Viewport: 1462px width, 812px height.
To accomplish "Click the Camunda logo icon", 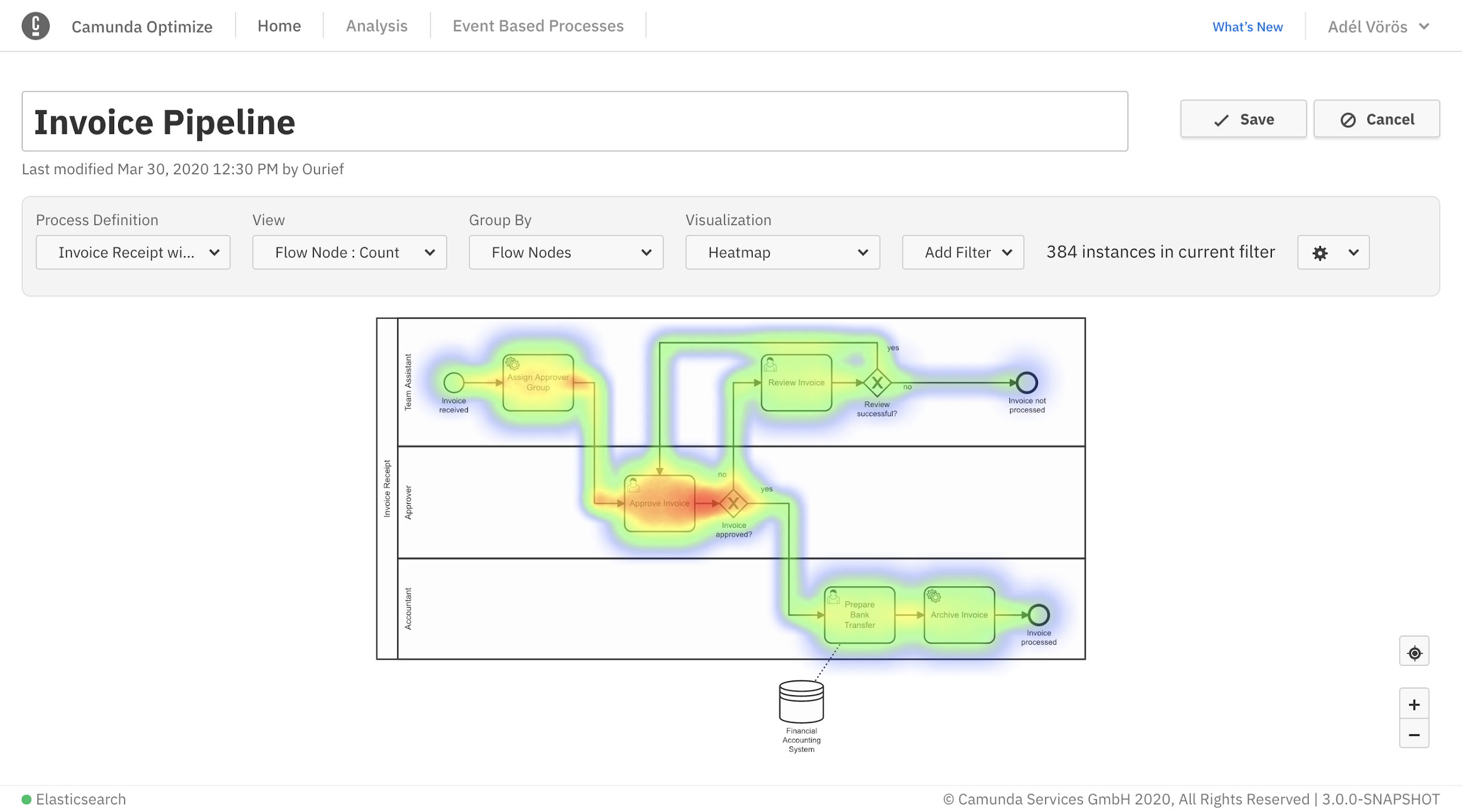I will pyautogui.click(x=36, y=26).
